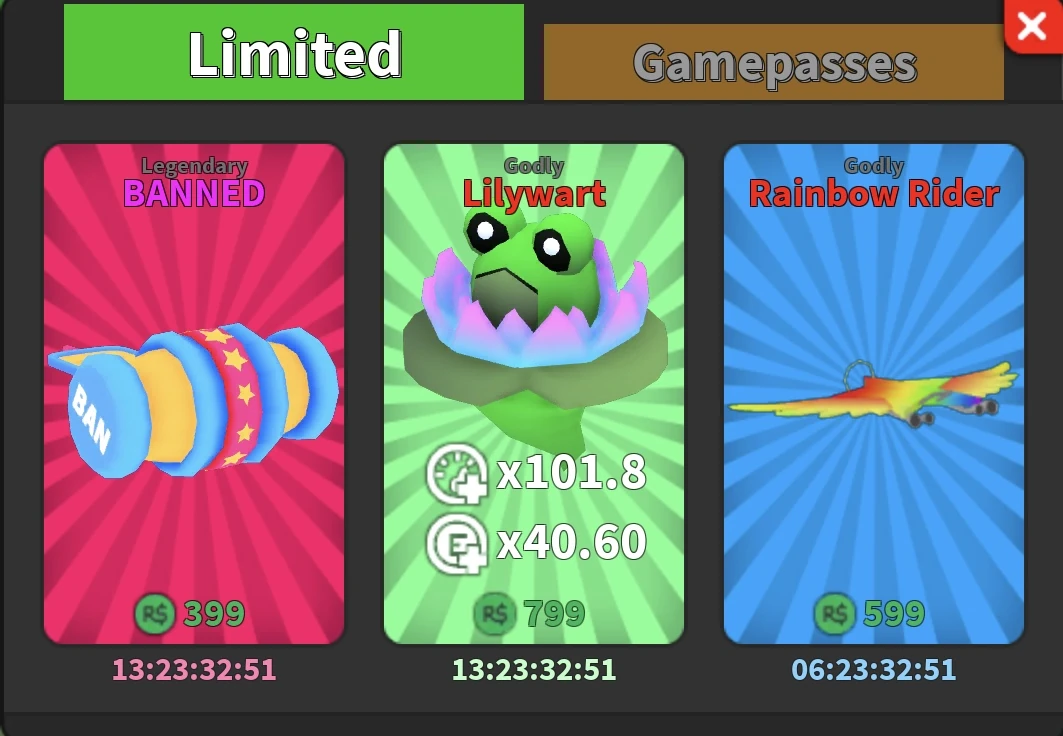Click the BAN hammer item image
1063x736 pixels.
click(193, 400)
